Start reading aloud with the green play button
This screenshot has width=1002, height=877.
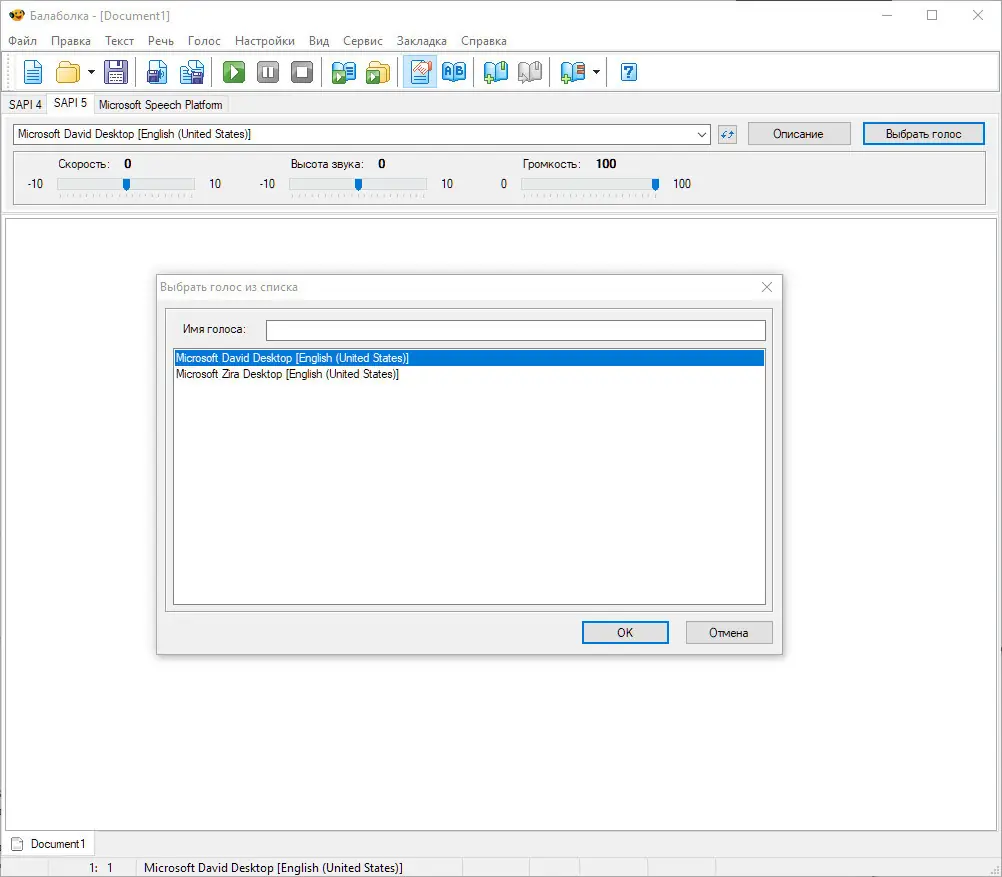click(x=233, y=72)
